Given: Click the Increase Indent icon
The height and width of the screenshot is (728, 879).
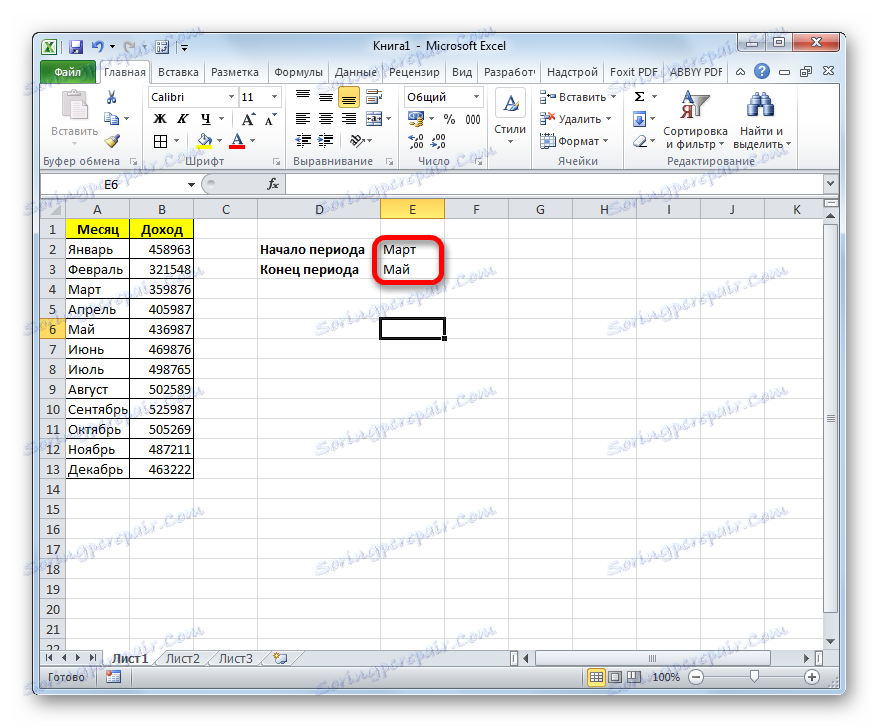Looking at the screenshot, I should (326, 141).
